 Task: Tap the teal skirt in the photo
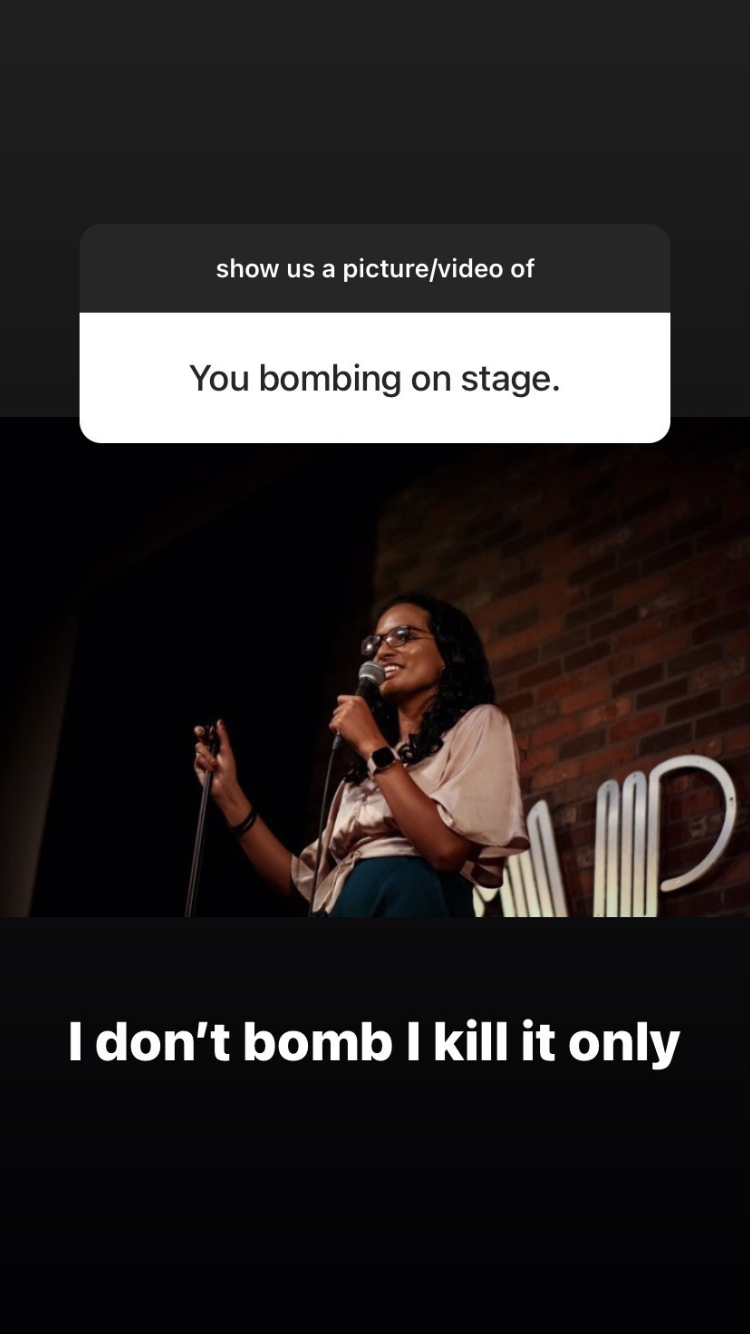tap(400, 888)
